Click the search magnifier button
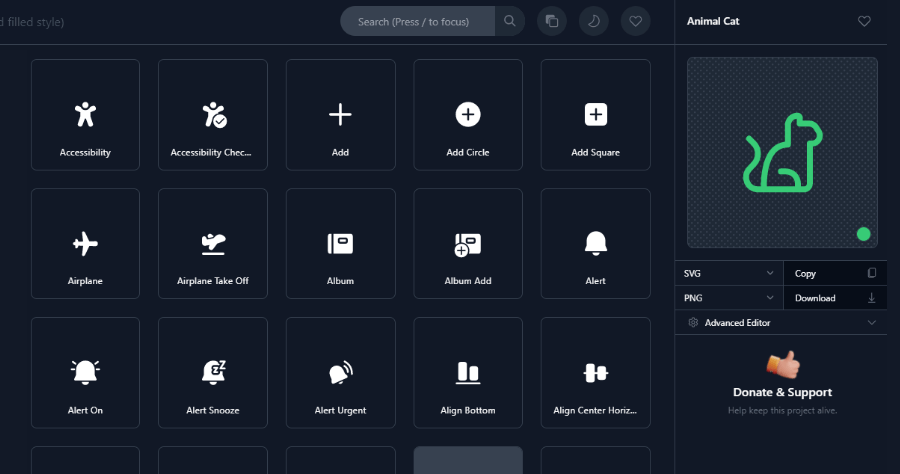This screenshot has height=474, width=900. [510, 21]
